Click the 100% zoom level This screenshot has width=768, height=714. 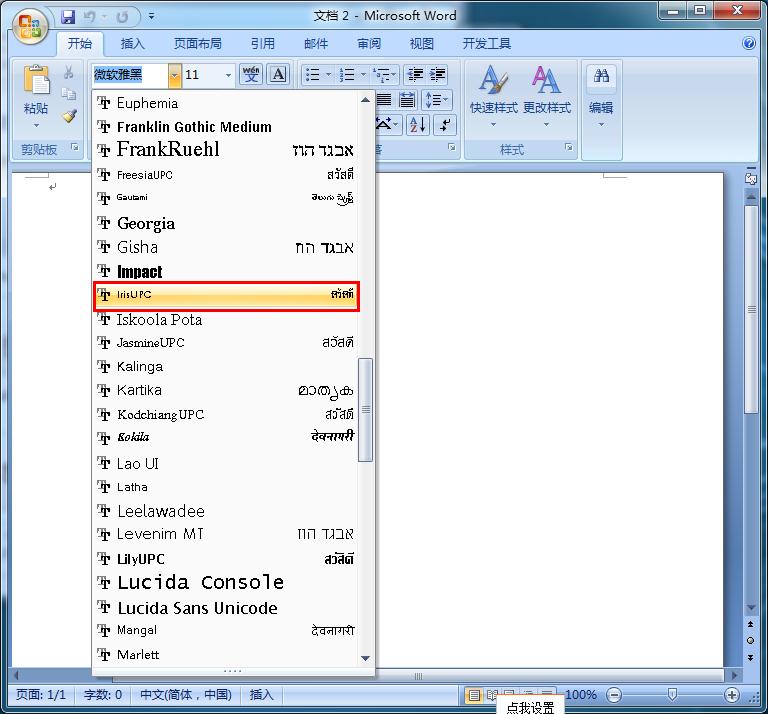click(581, 694)
